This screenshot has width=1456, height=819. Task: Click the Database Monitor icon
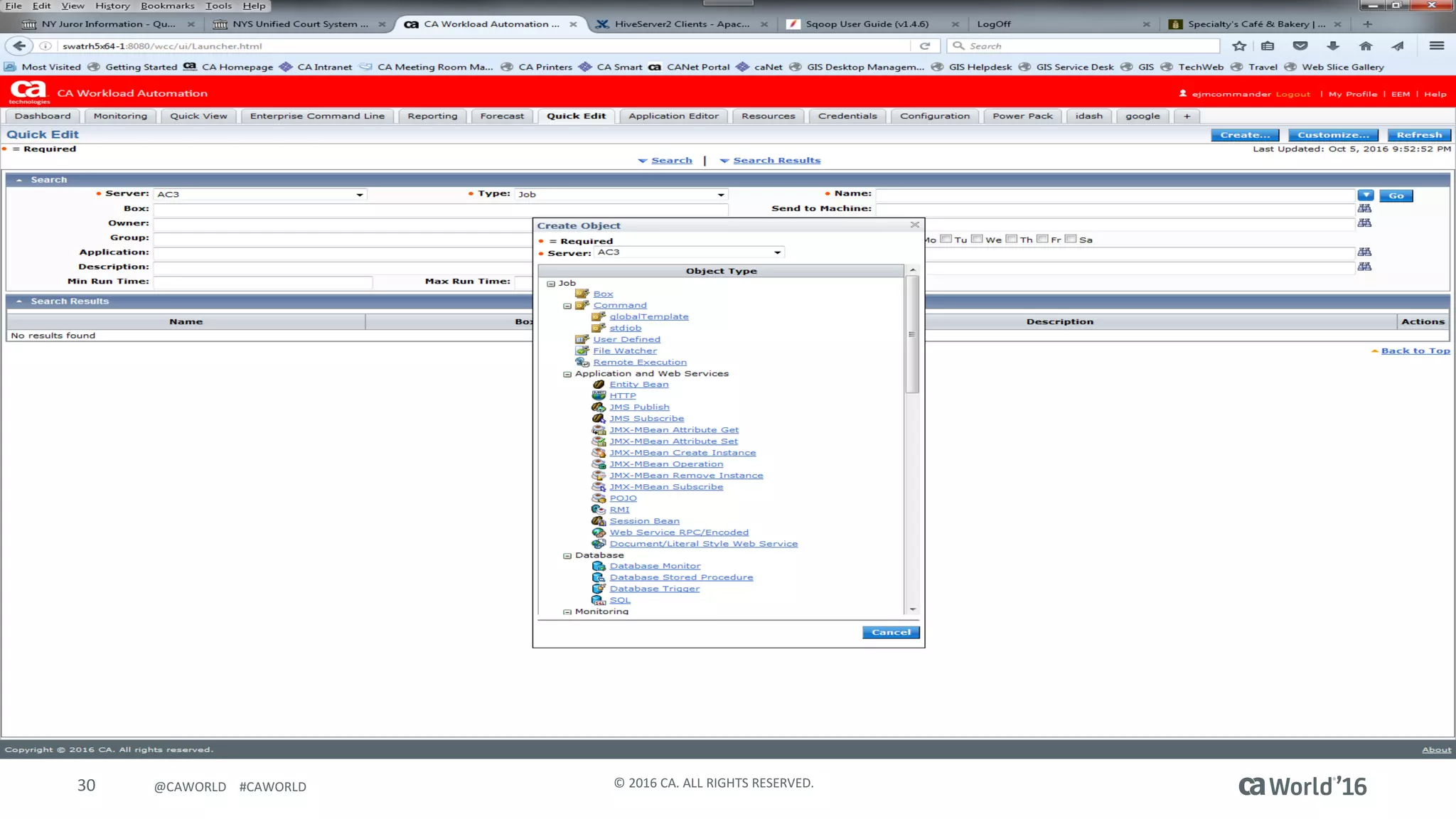(599, 566)
